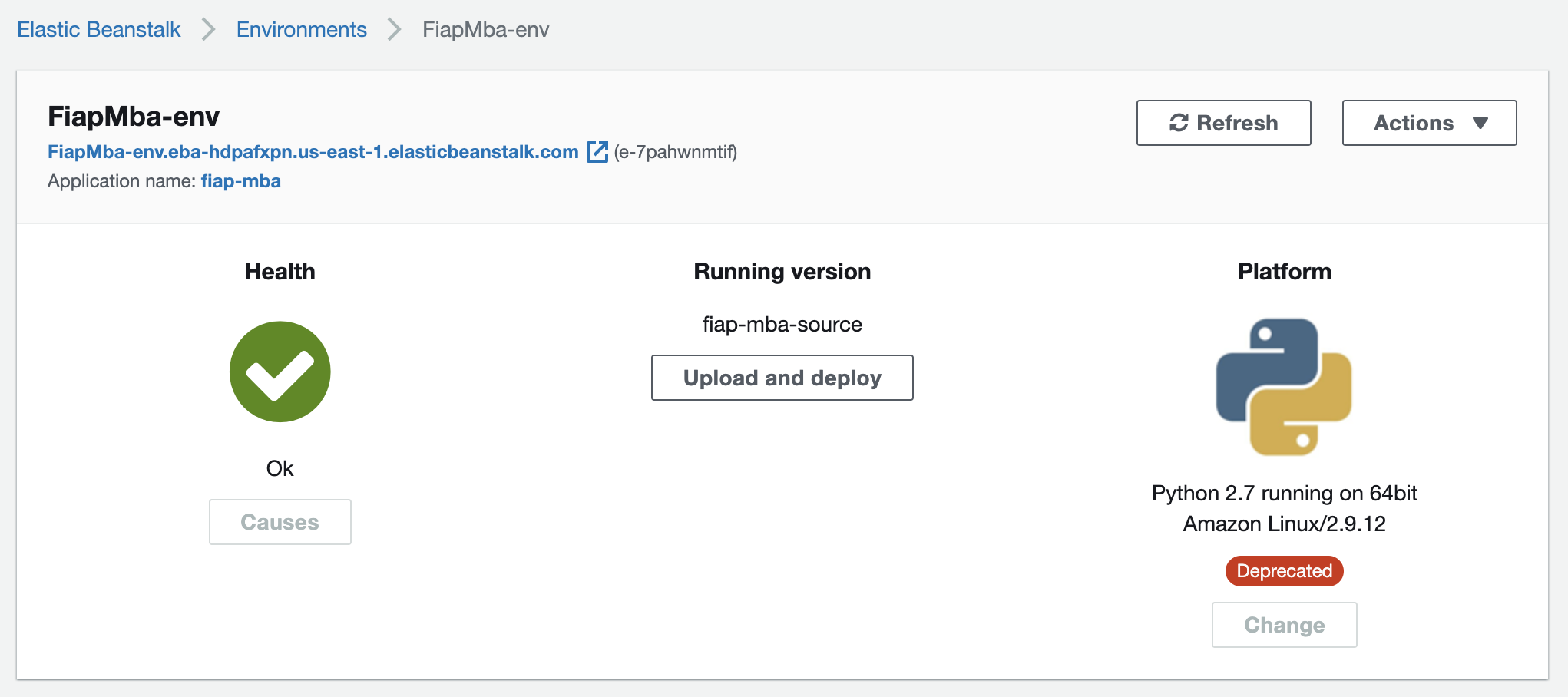Navigate to Environments breadcrumb
This screenshot has width=1568, height=697.
(301, 29)
